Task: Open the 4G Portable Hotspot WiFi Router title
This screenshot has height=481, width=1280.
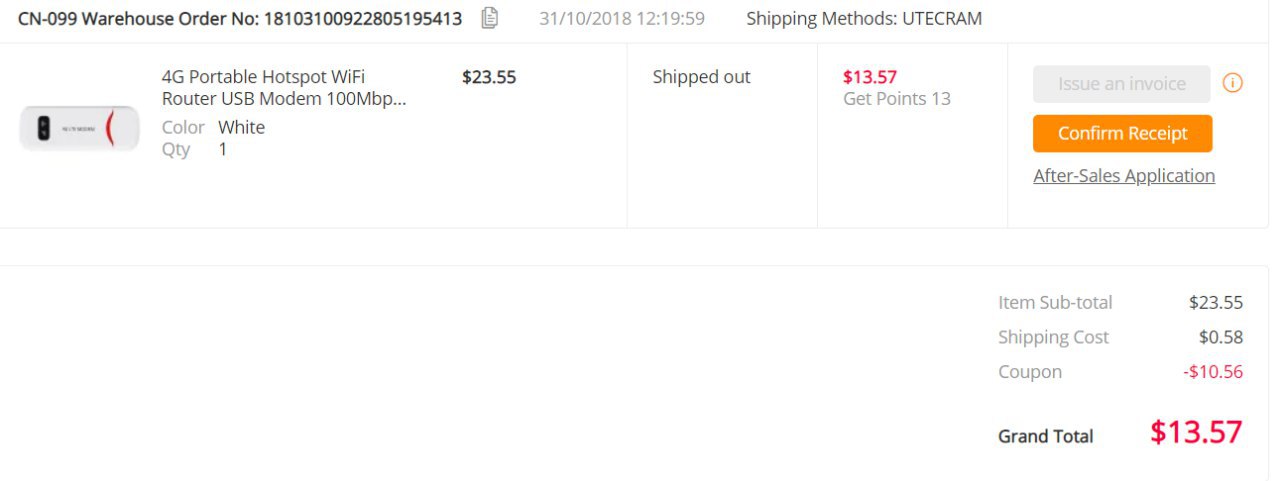Action: tap(284, 88)
